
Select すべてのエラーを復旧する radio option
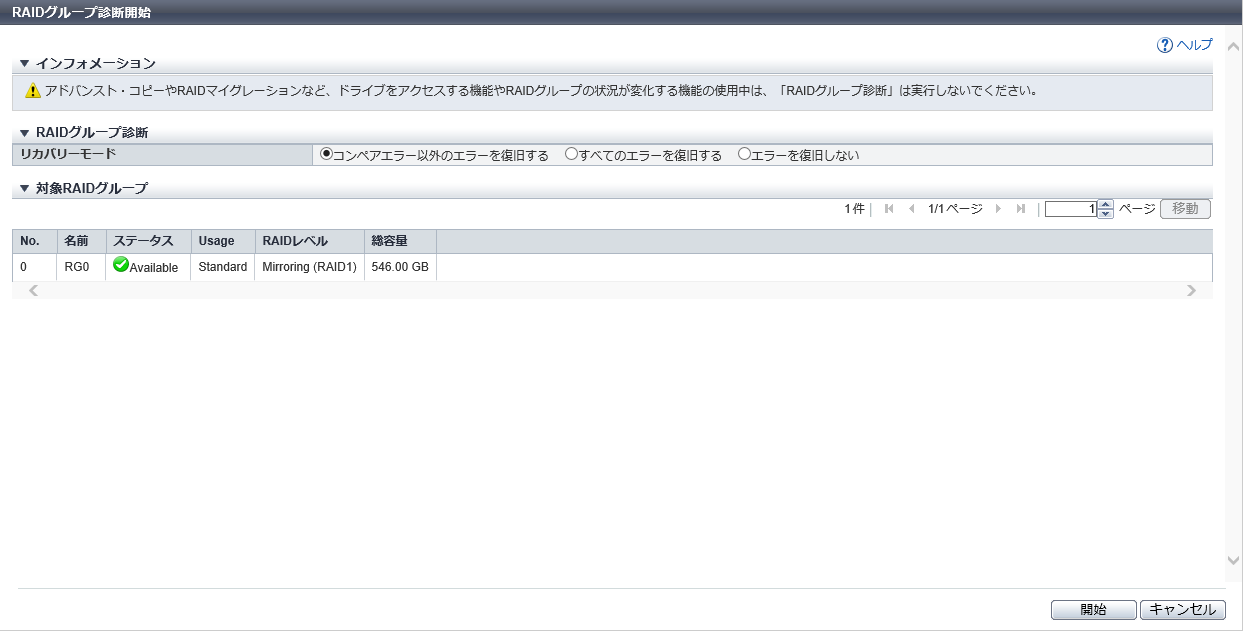(572, 154)
